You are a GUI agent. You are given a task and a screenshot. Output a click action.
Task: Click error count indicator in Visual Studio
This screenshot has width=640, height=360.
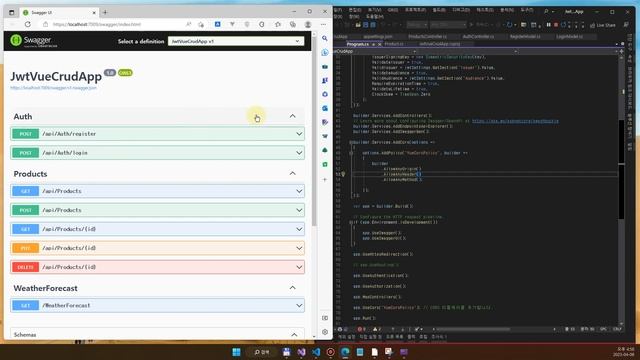click(361, 329)
